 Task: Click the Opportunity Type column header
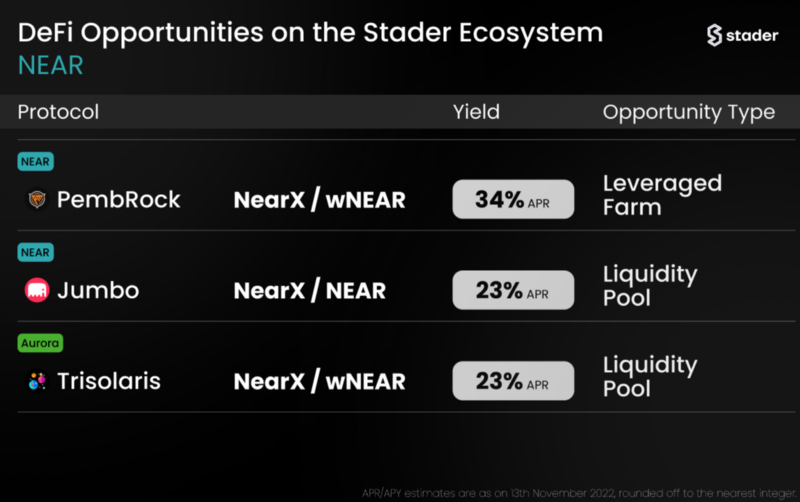point(689,113)
